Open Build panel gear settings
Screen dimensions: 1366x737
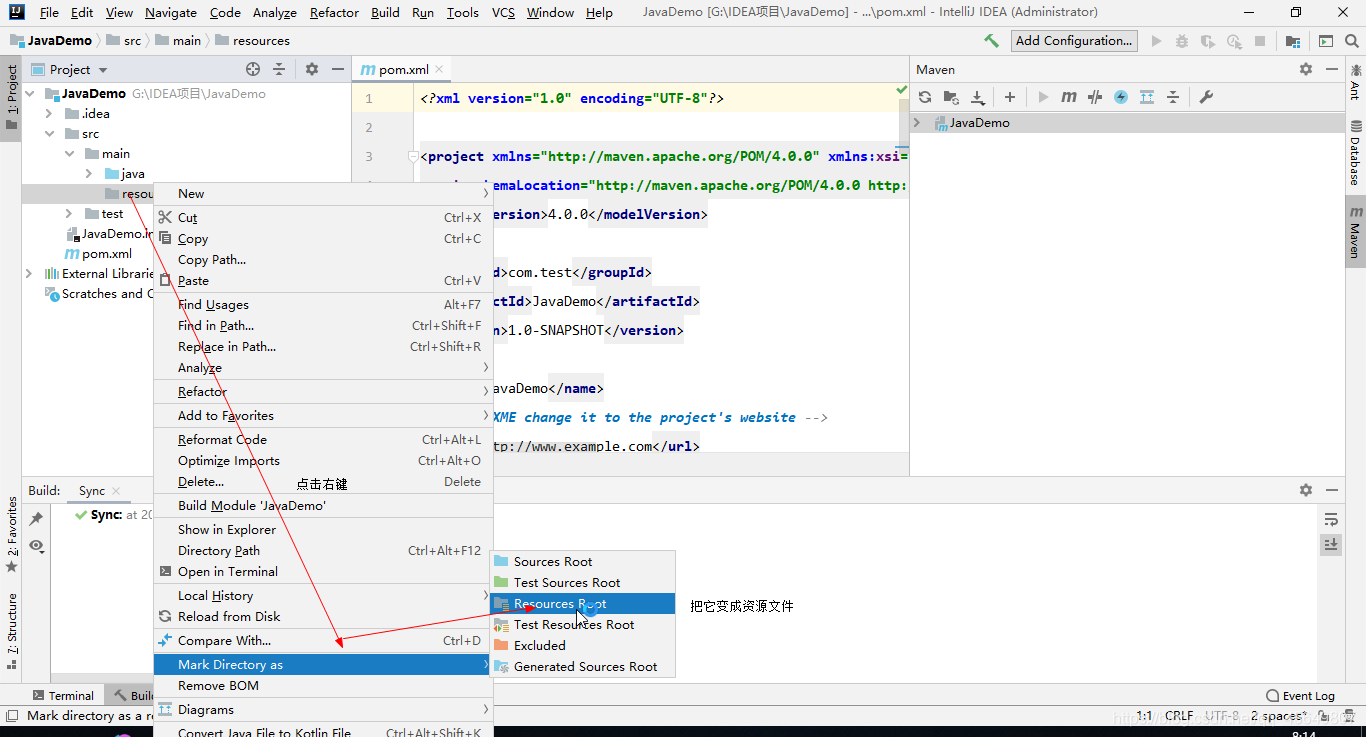(1306, 490)
